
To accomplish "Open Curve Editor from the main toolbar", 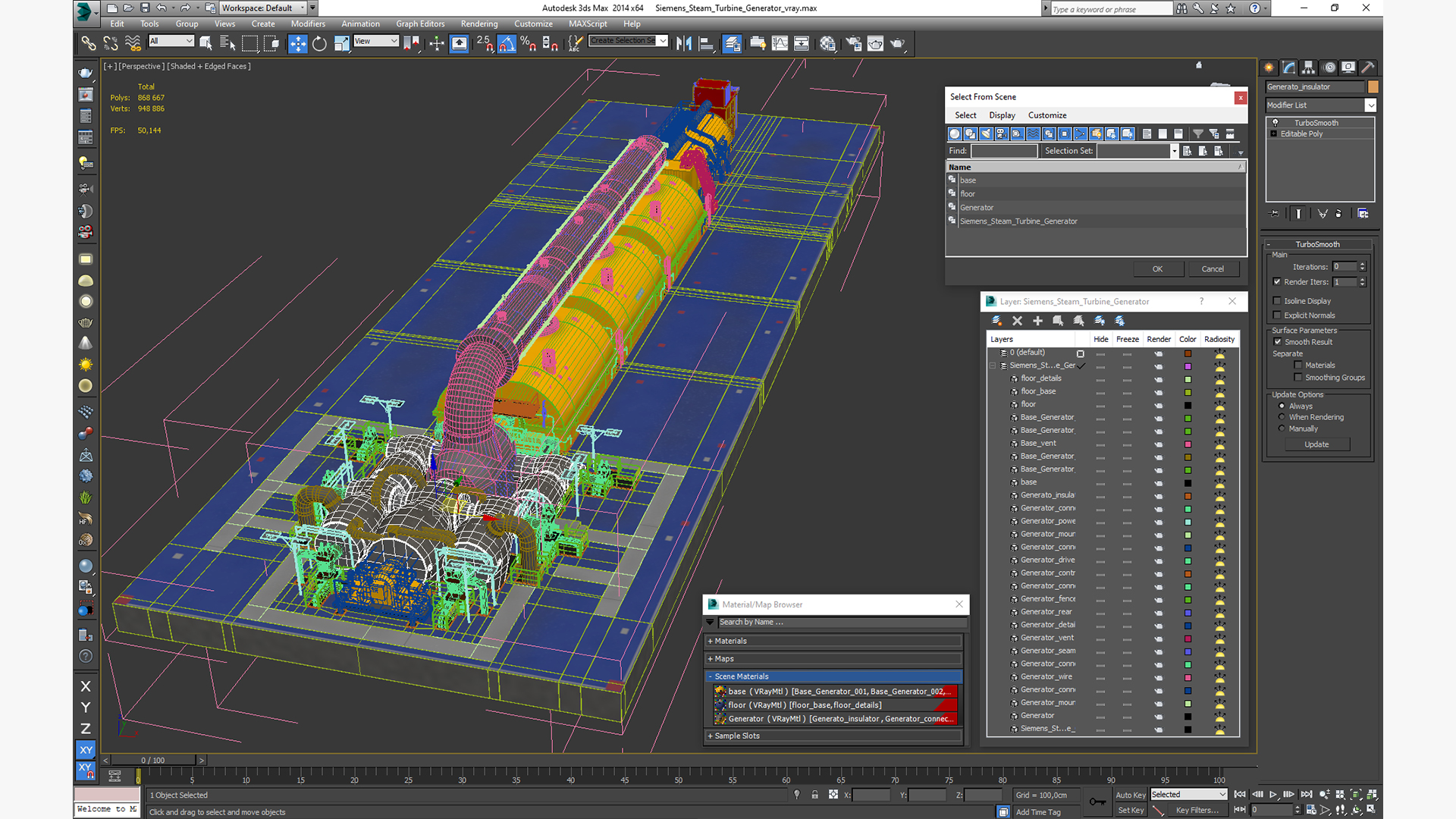I will tap(780, 43).
